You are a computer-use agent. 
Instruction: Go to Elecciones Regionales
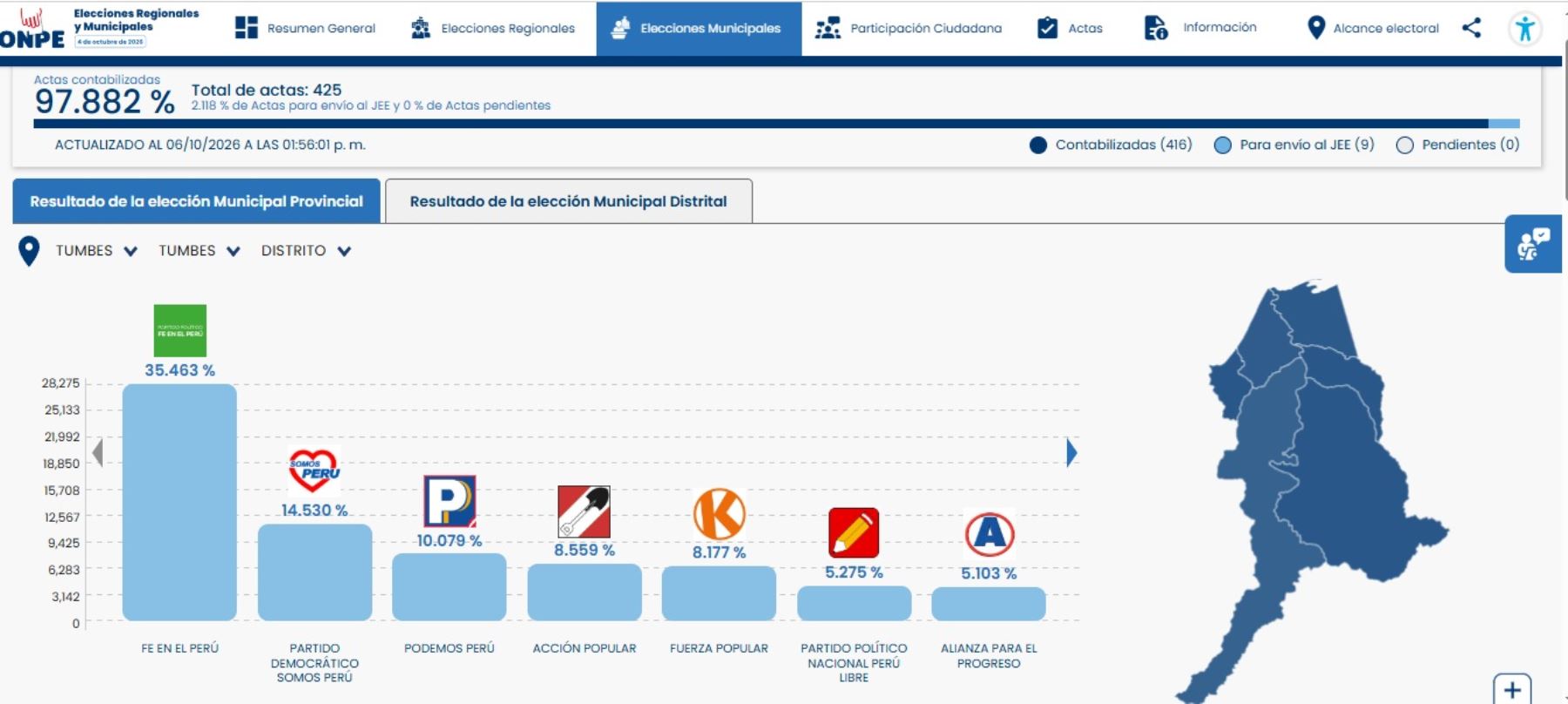pos(492,29)
